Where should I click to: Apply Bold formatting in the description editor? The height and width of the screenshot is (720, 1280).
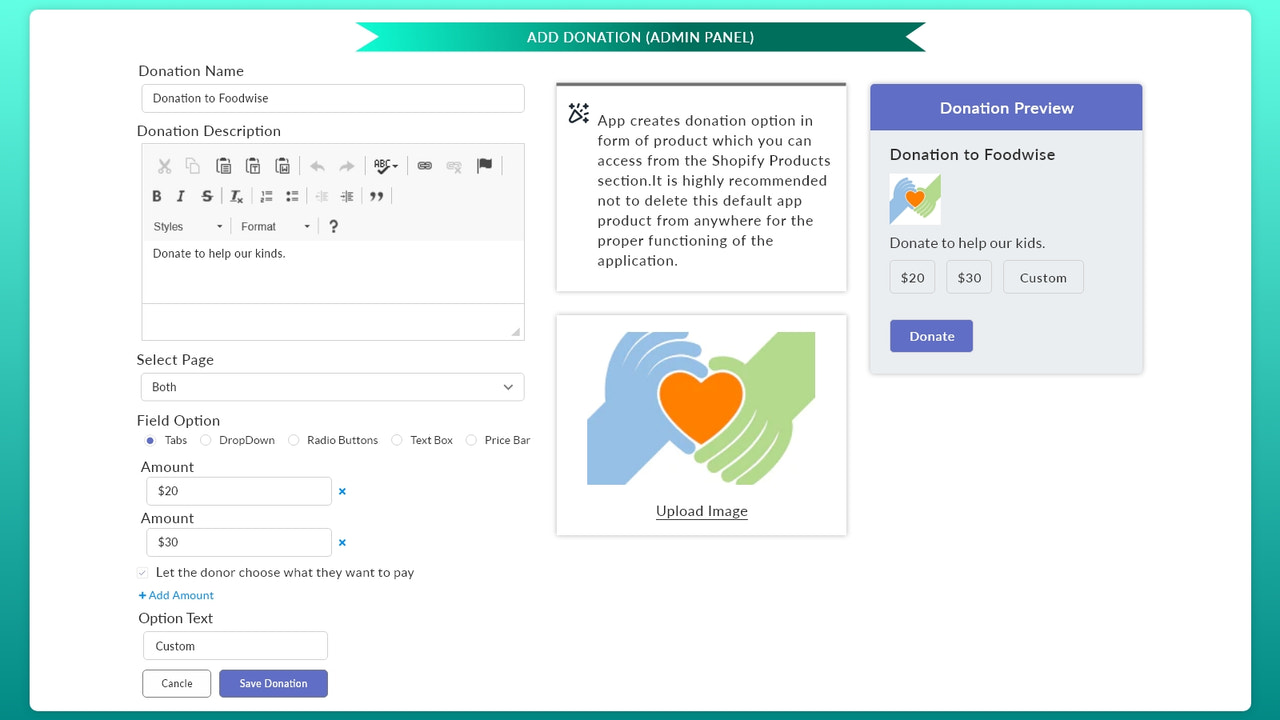(x=156, y=196)
